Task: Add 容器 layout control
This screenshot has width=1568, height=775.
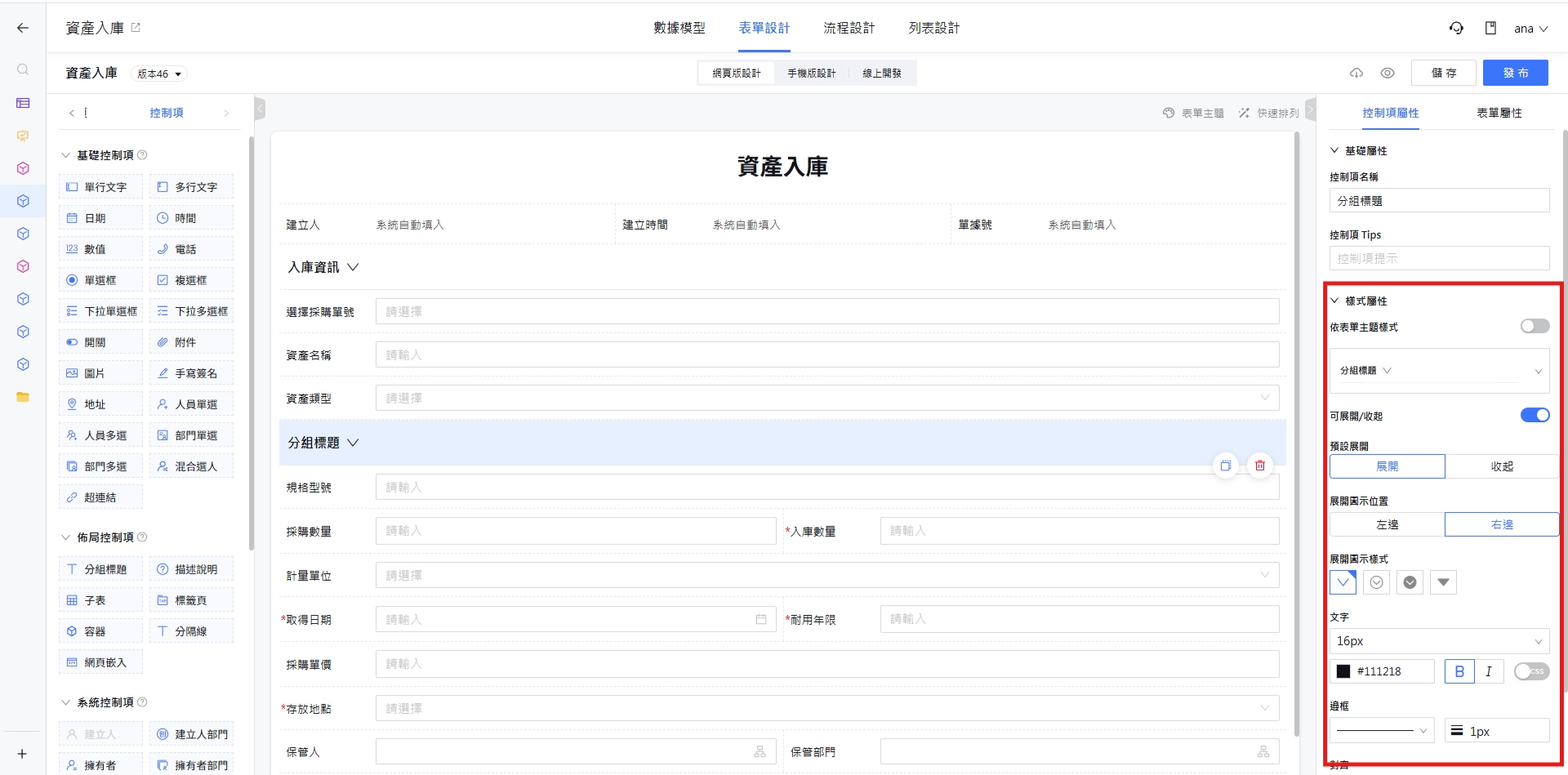Action: (101, 631)
